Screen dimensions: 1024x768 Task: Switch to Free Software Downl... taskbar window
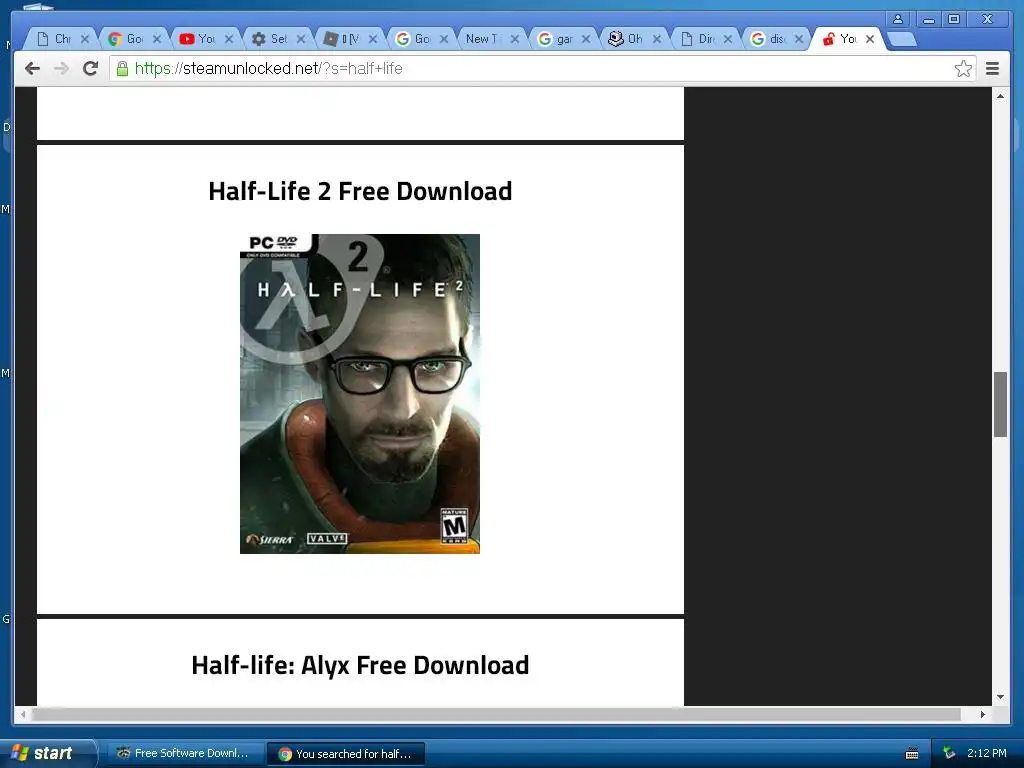(x=185, y=754)
